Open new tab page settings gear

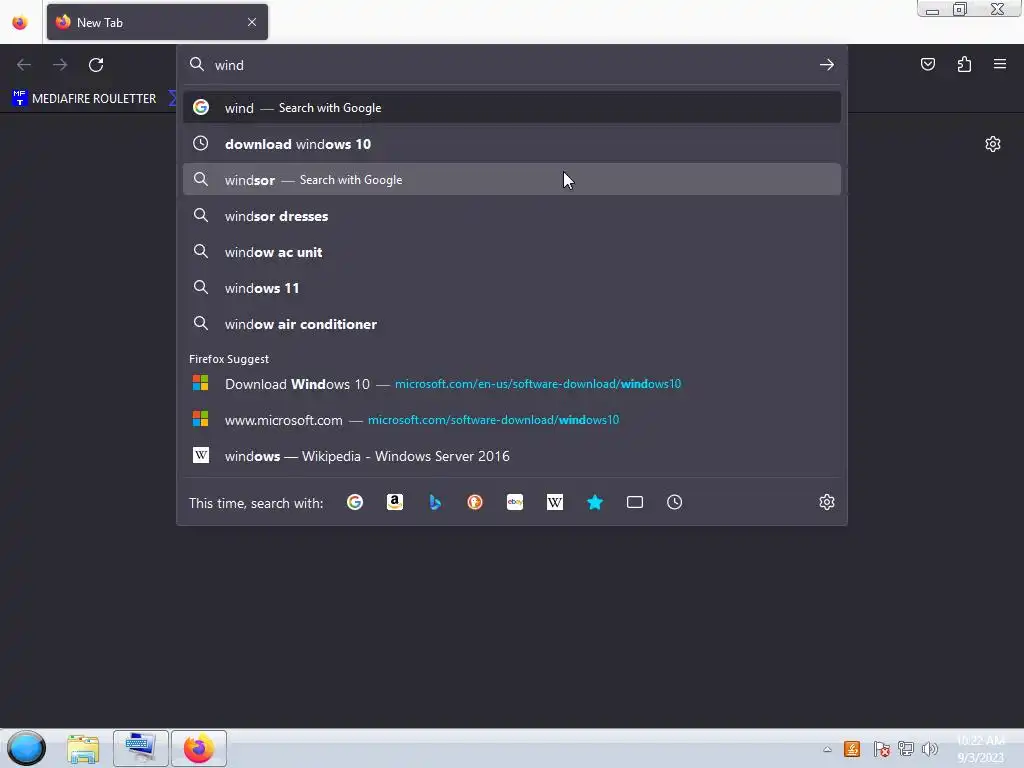tap(993, 144)
